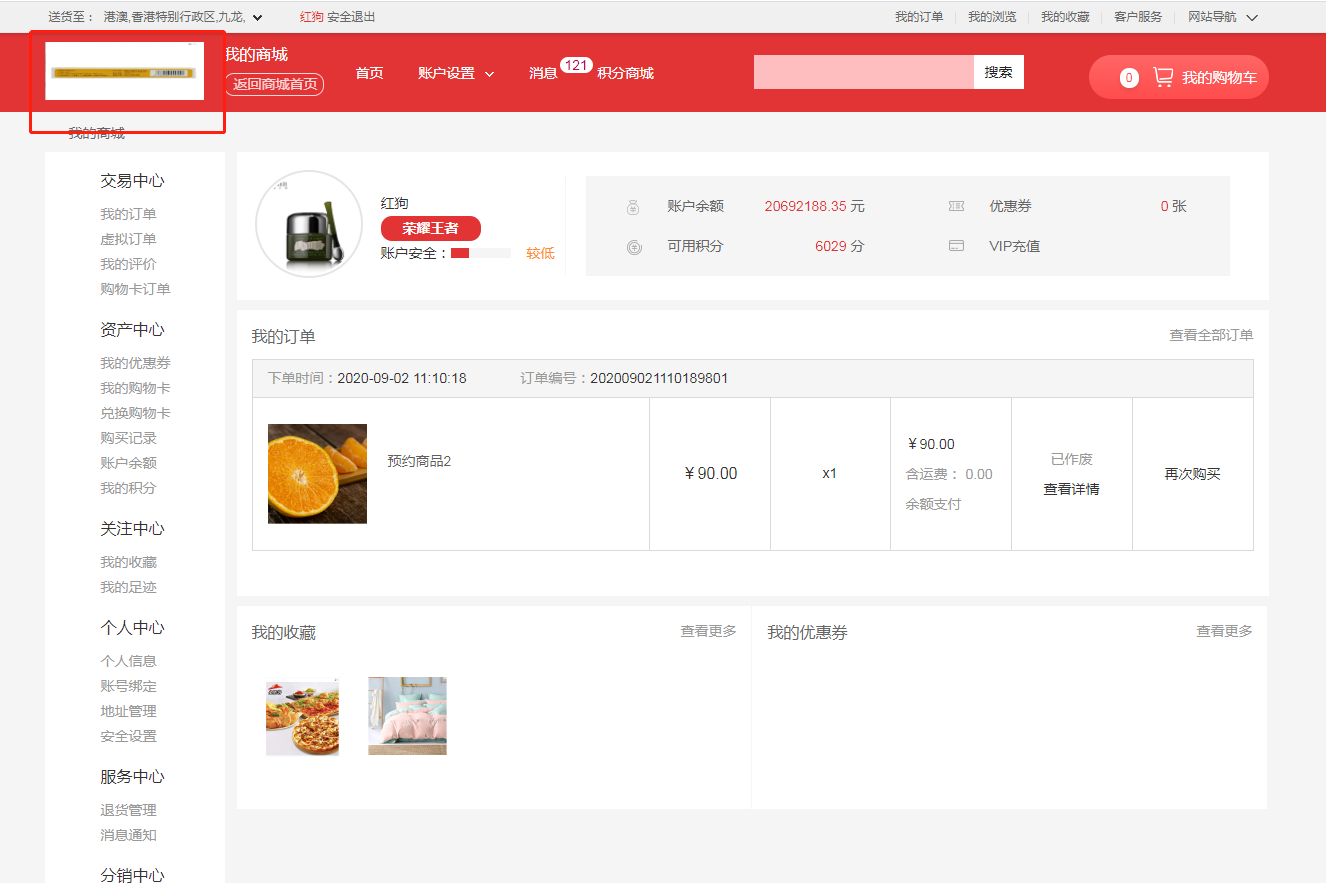Viewport: 1326px width, 883px height.
Task: Open the 我的购物车 shopping cart icon
Action: [x=1164, y=76]
